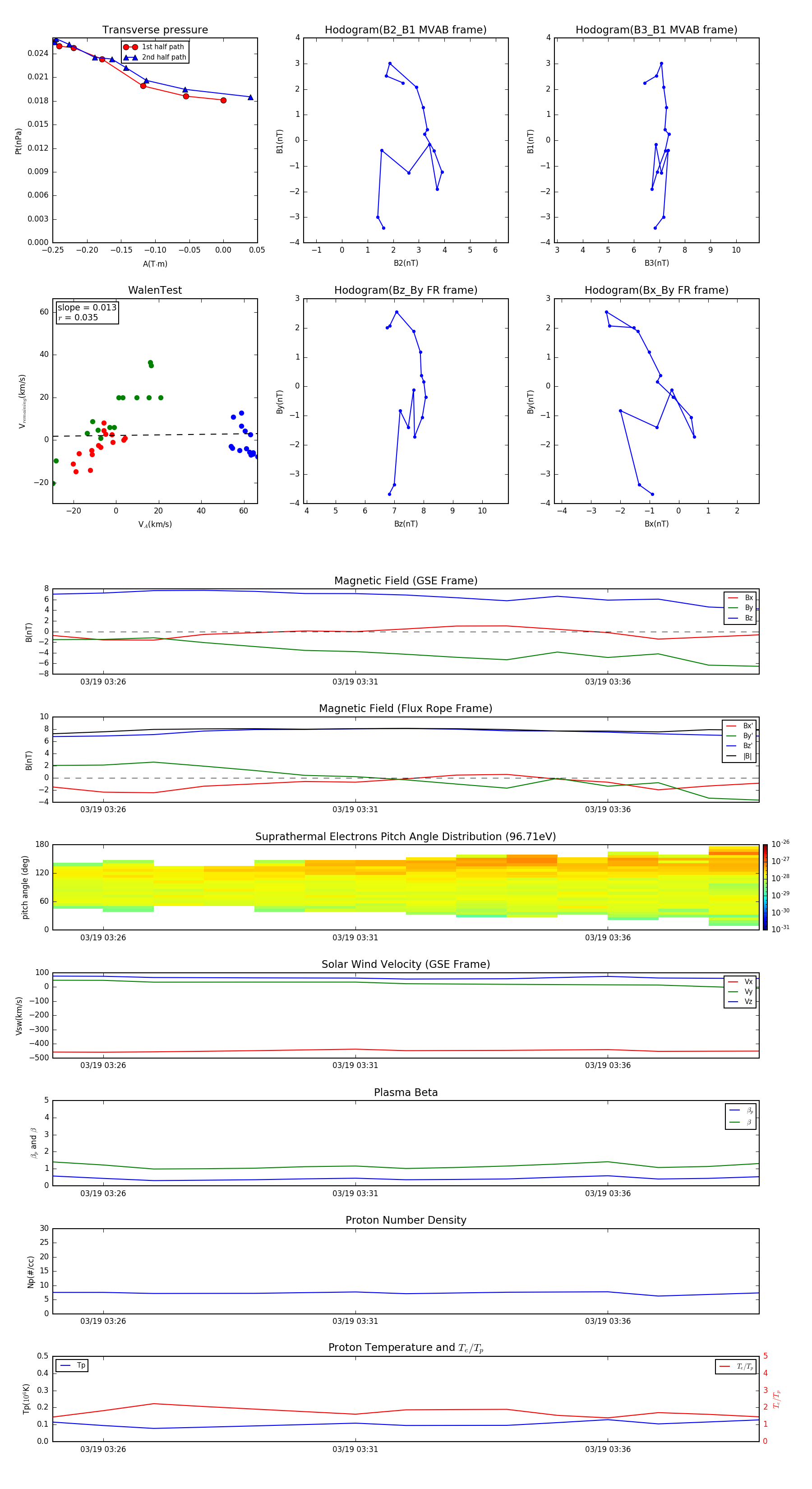Click the 'Np(#/cc)' axis label

point(31,1272)
